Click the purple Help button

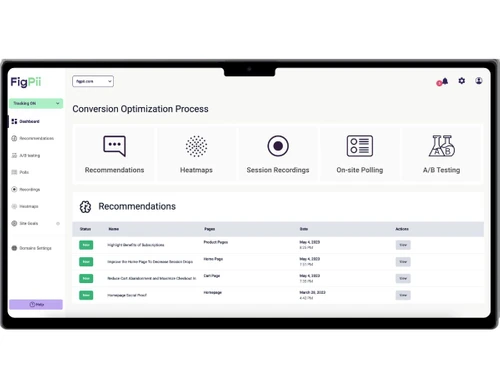[x=36, y=304]
